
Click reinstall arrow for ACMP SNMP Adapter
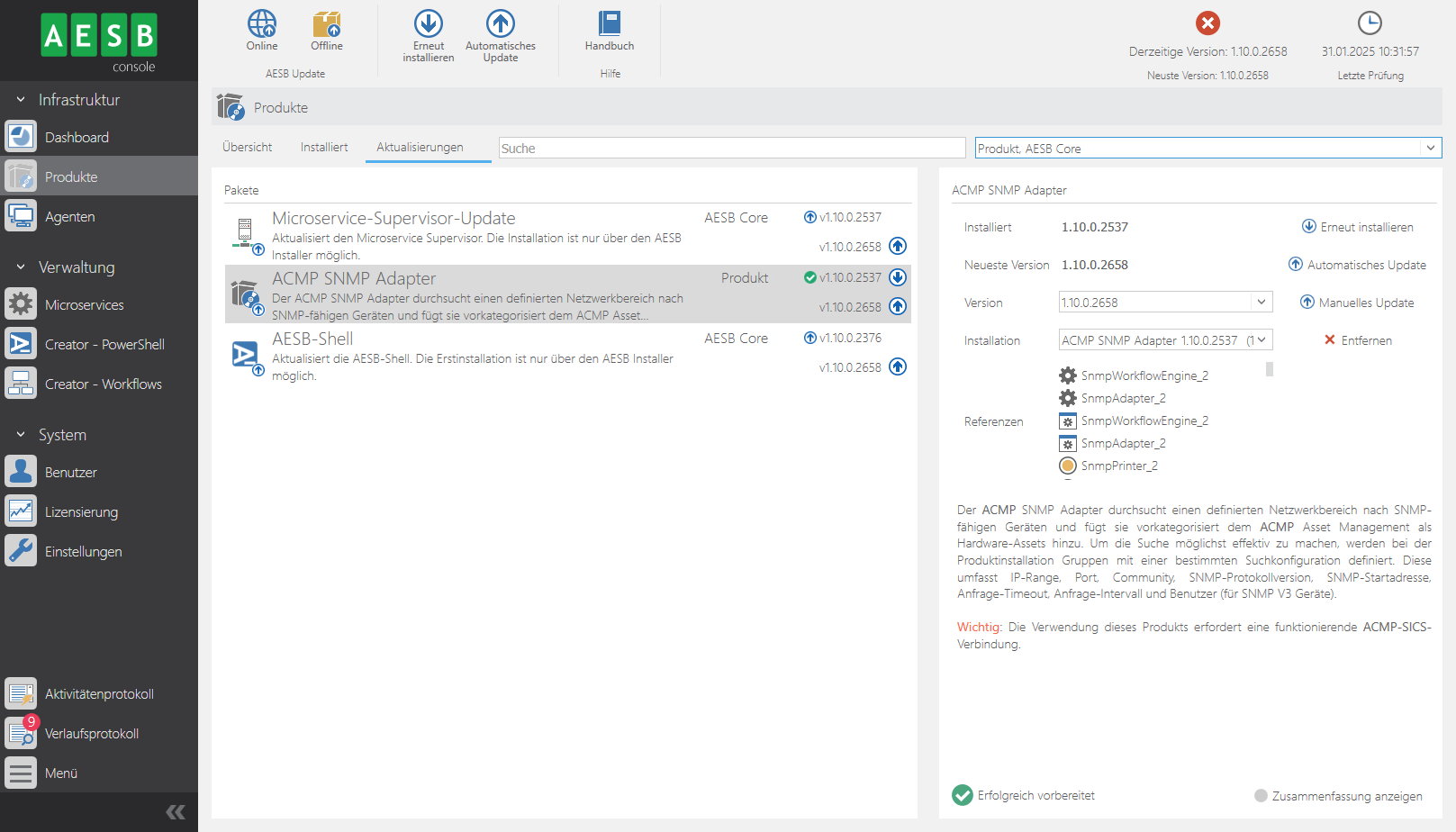pos(898,277)
